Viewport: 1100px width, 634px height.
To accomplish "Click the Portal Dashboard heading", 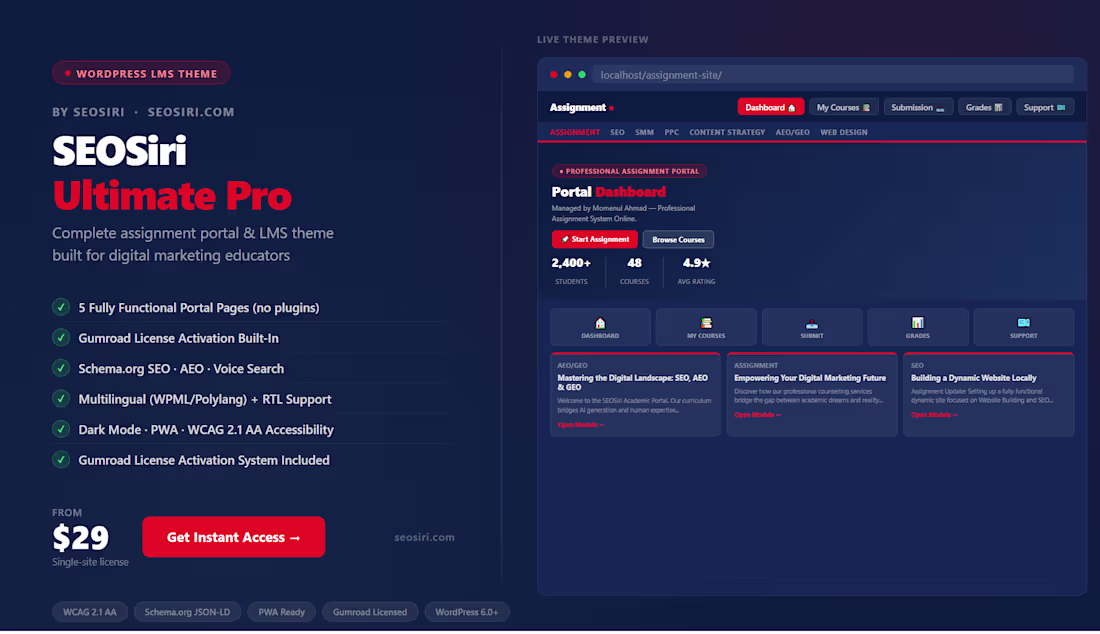I will click(609, 192).
